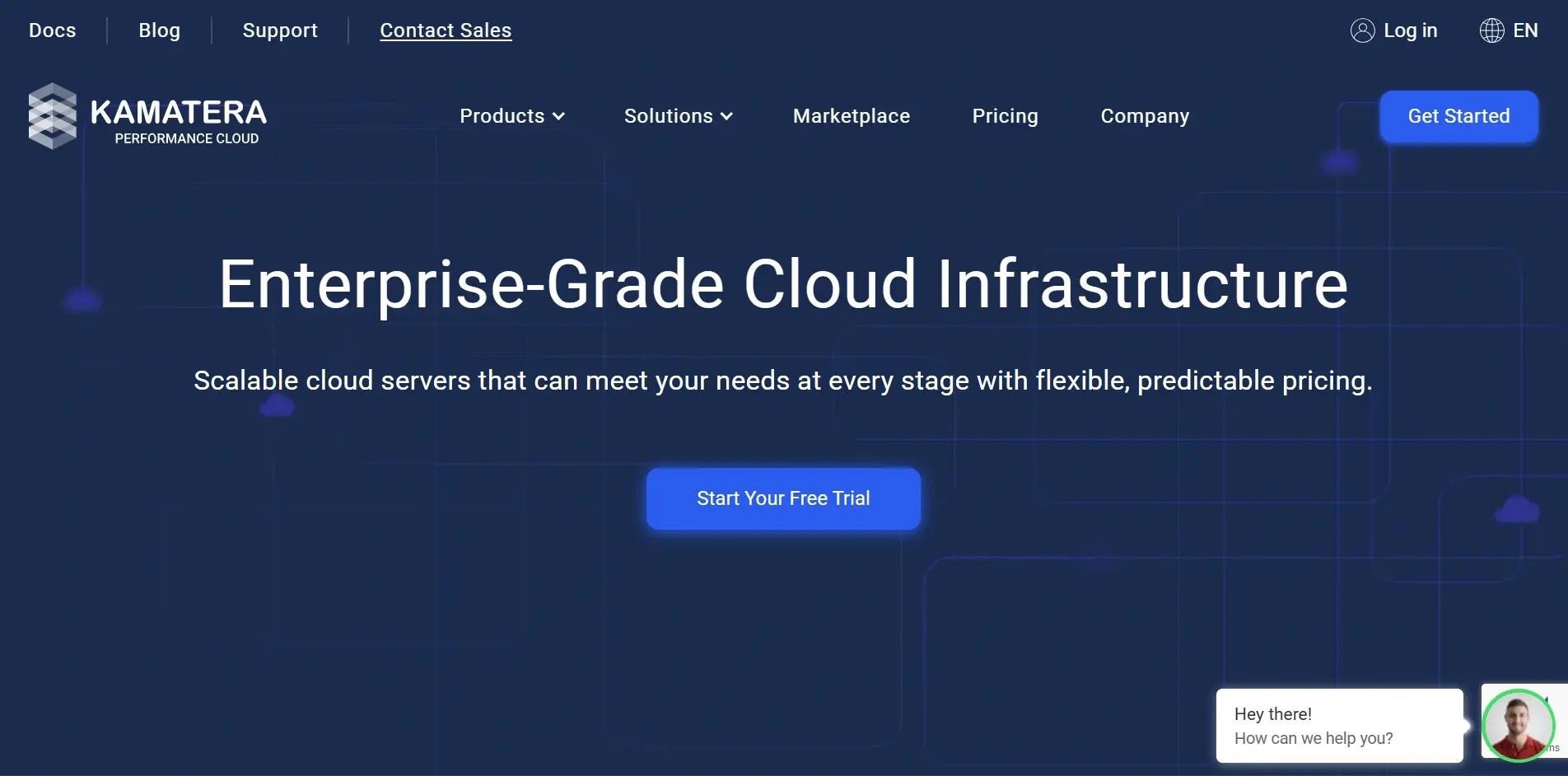Open the Docs link
Viewport: 1568px width, 776px height.
52,30
